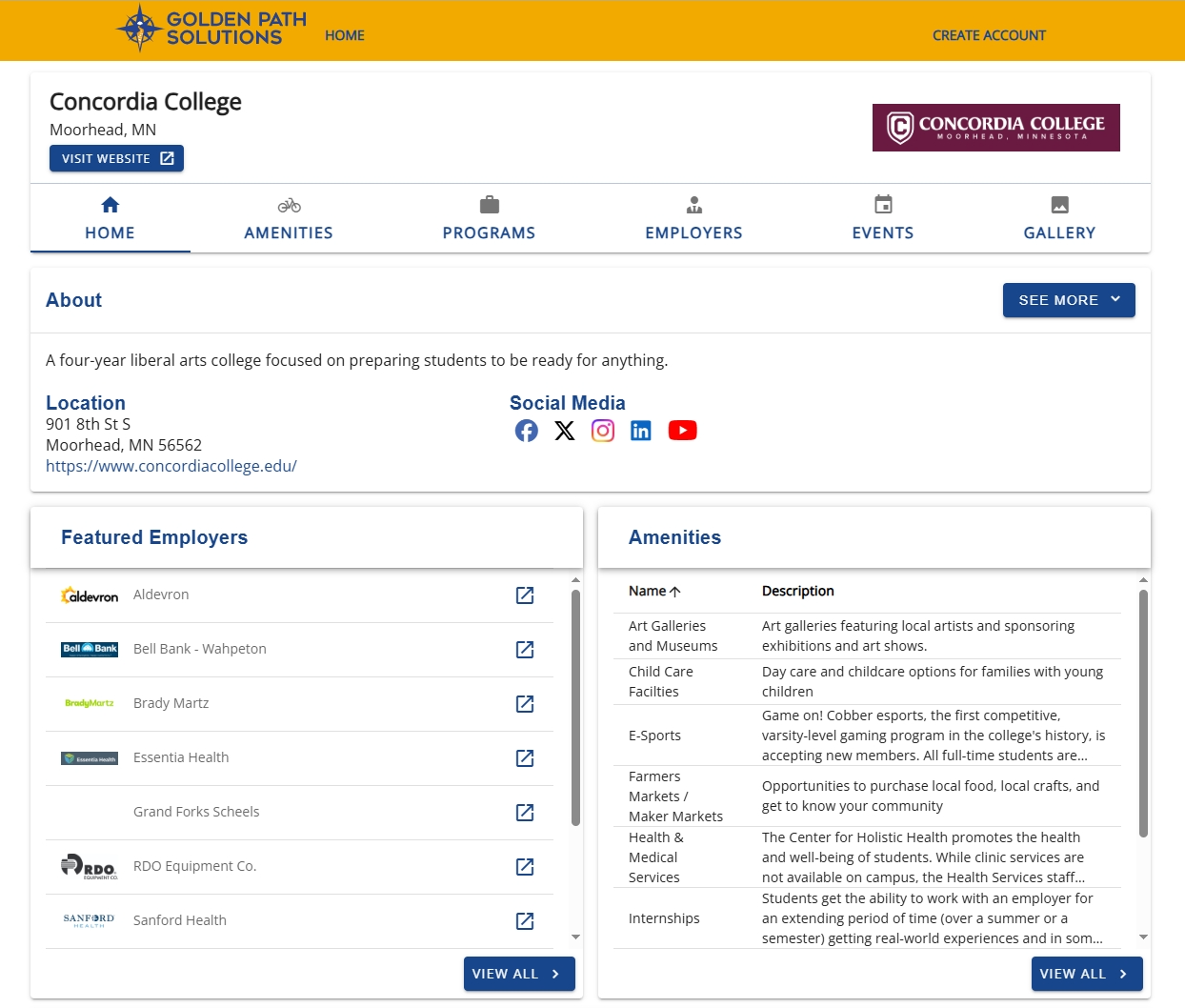Click the Featured Employers scrollbar thumb
This screenshot has width=1185, height=1008.
click(x=575, y=707)
